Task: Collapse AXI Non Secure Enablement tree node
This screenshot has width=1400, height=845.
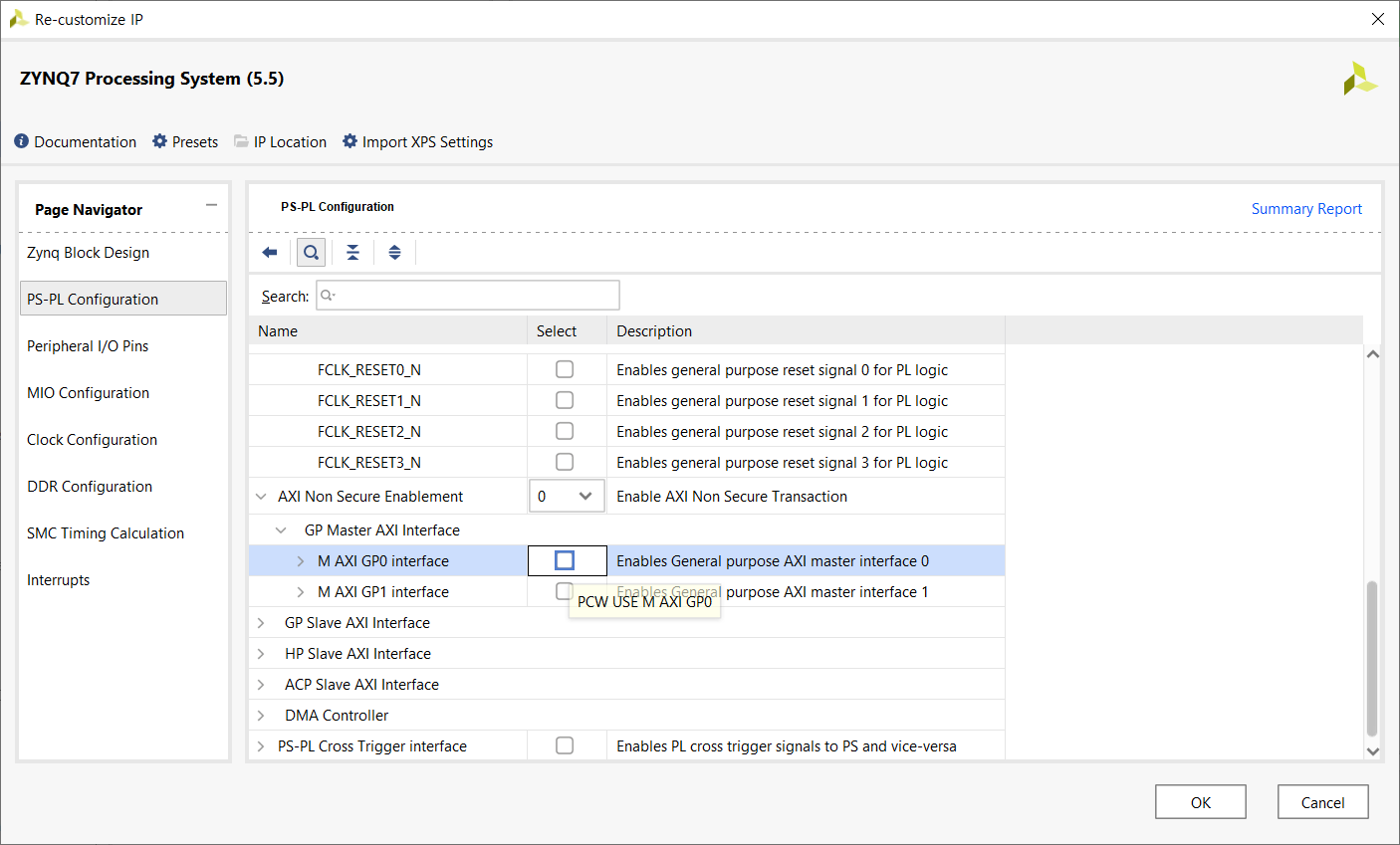Action: click(261, 497)
